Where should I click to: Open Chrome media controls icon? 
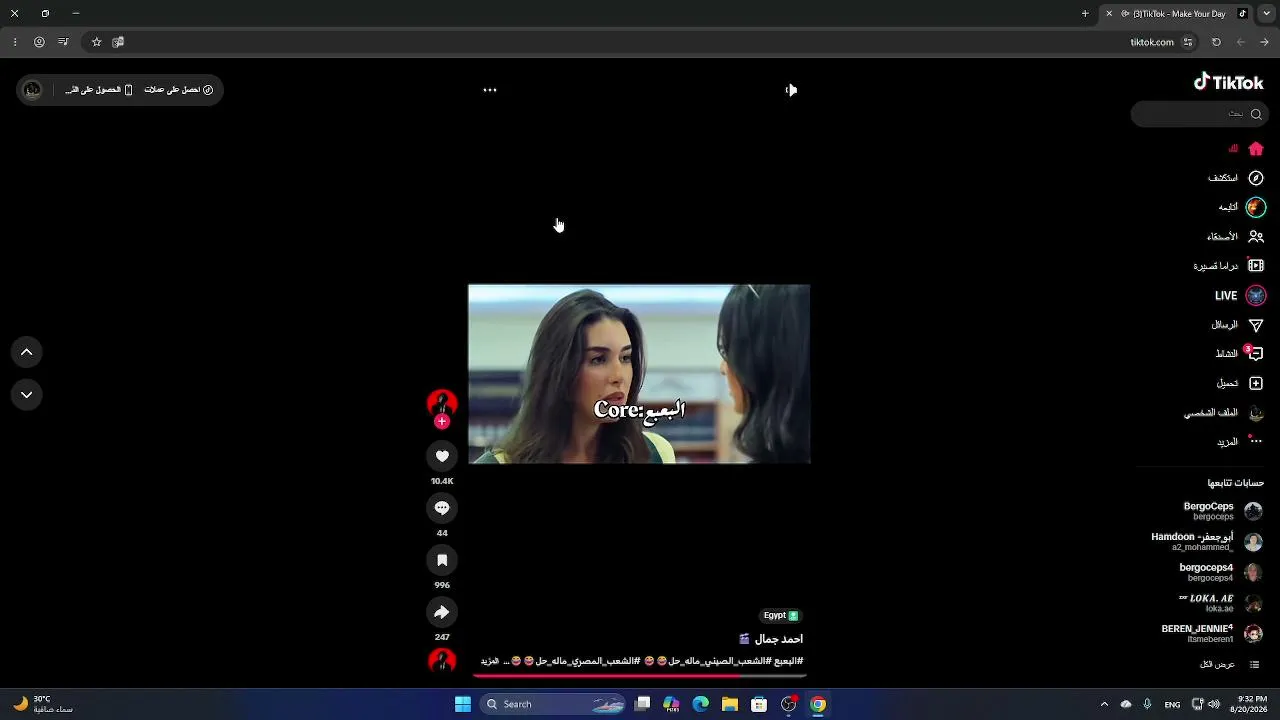pyautogui.click(x=63, y=42)
